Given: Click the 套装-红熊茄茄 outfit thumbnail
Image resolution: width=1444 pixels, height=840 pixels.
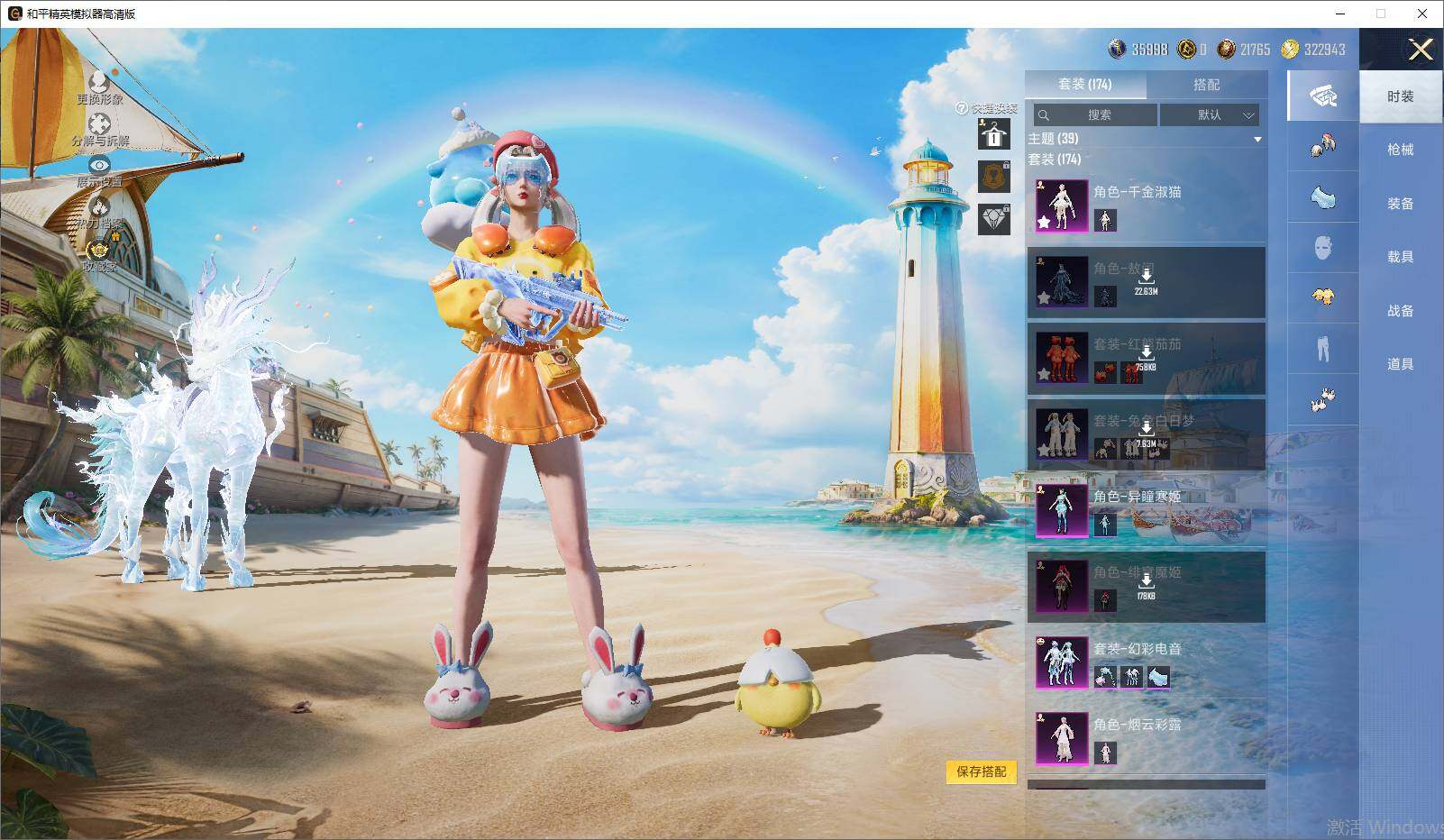Looking at the screenshot, I should 1061,358.
